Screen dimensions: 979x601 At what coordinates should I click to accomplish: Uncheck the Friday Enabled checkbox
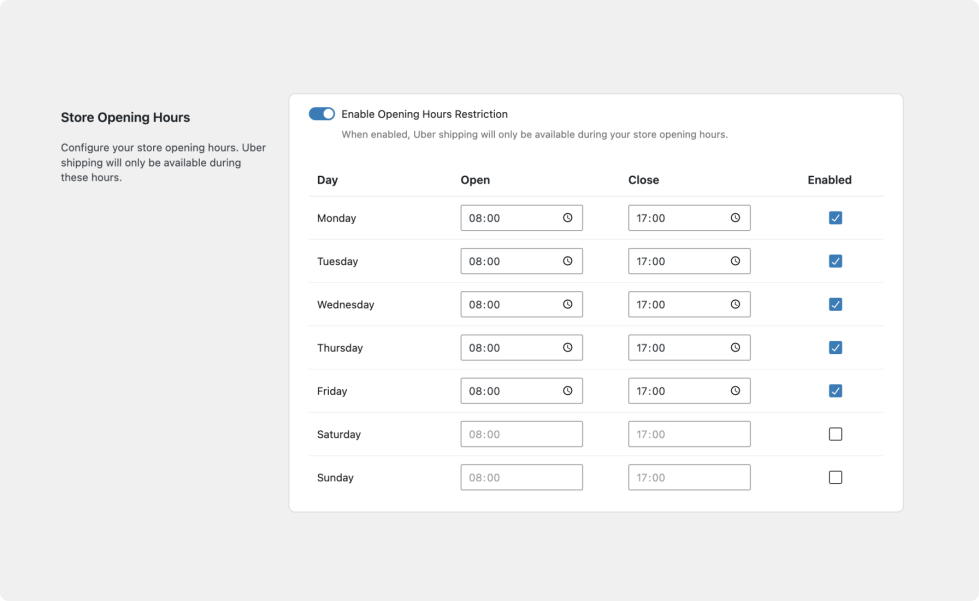pos(835,391)
